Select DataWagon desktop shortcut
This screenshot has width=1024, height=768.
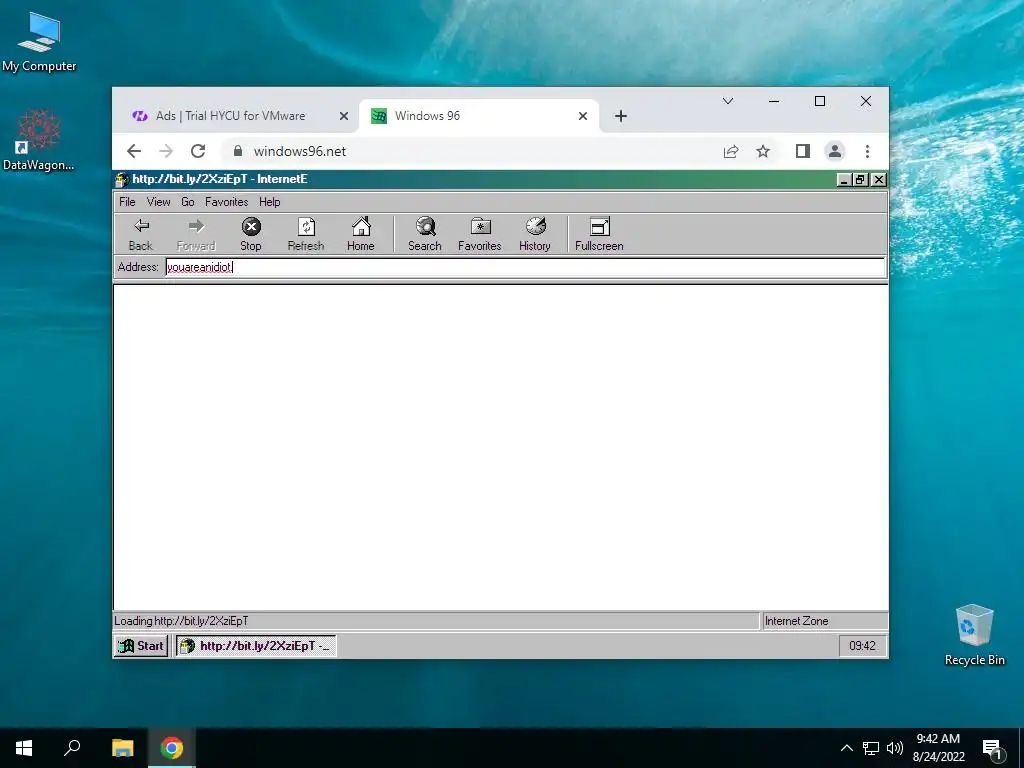pyautogui.click(x=39, y=140)
